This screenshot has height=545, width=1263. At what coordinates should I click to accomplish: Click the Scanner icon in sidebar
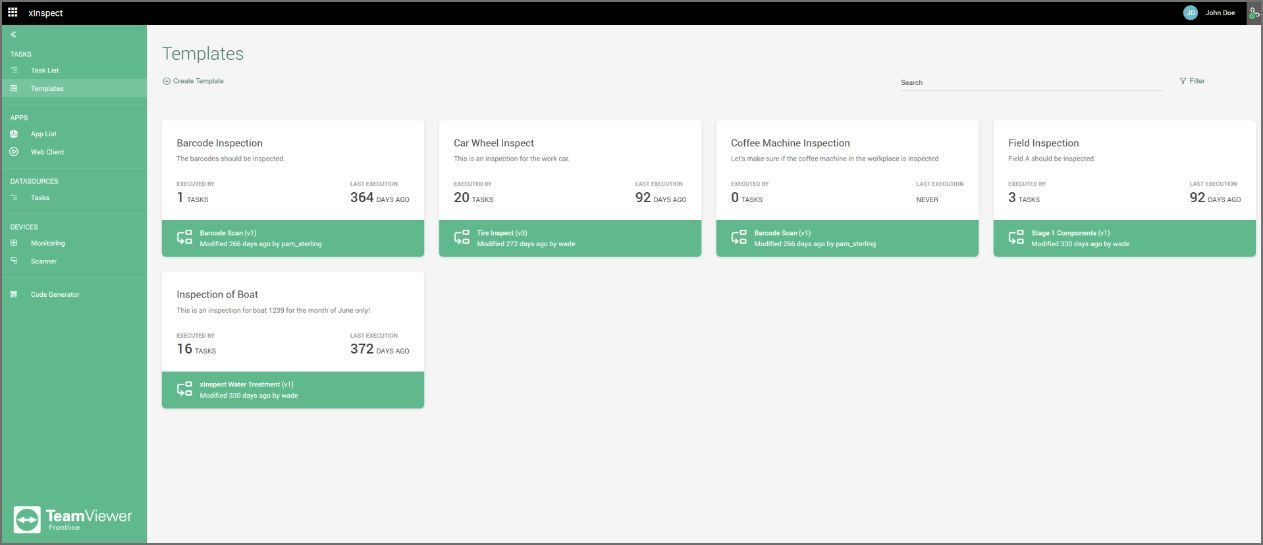[14, 261]
